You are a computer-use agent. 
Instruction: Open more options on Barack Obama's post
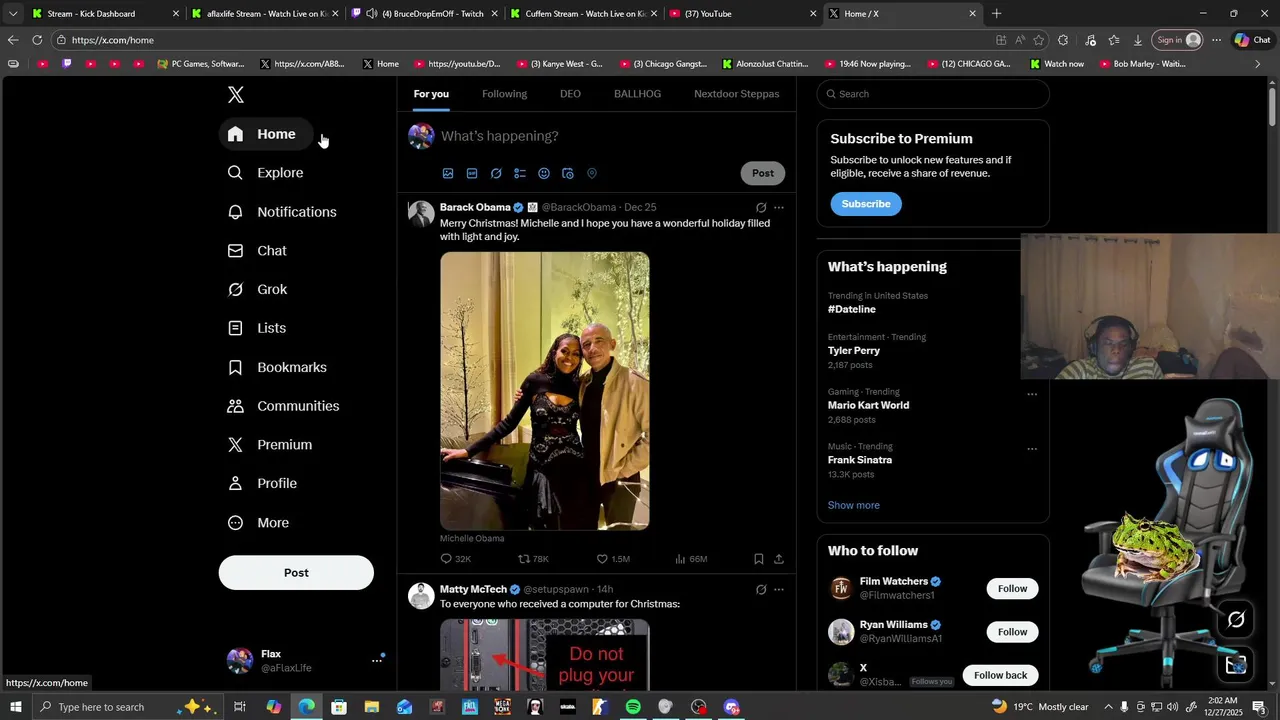[x=779, y=208]
